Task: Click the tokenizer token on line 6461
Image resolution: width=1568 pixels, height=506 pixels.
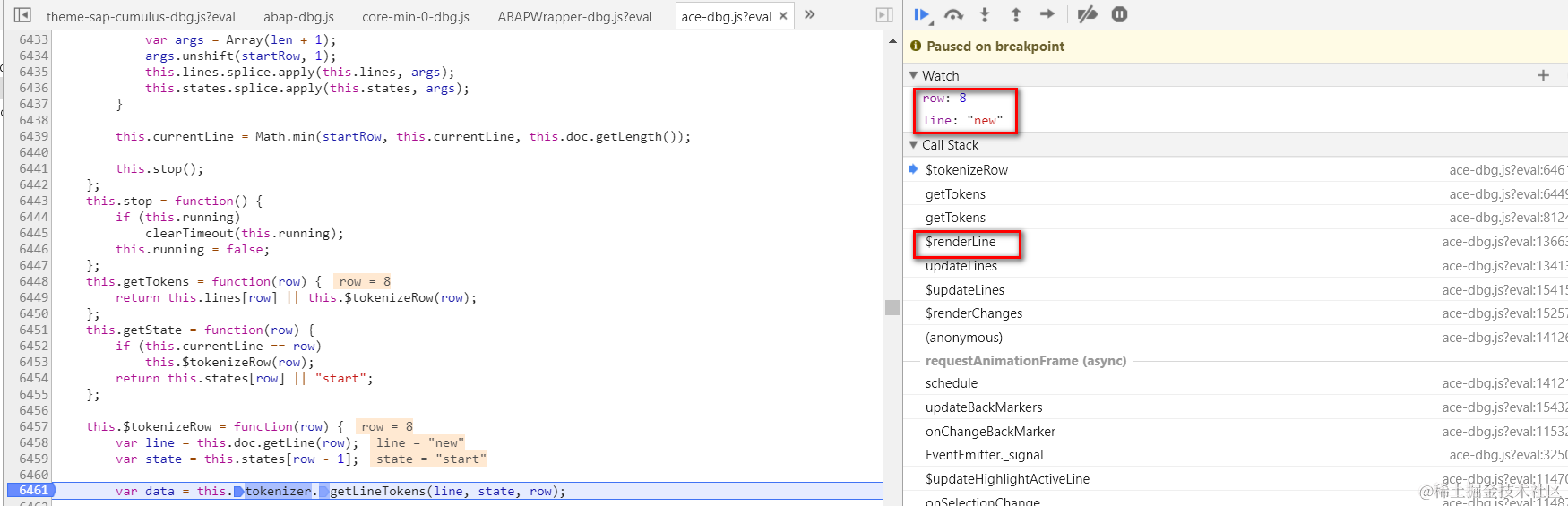Action: pyautogui.click(x=279, y=492)
